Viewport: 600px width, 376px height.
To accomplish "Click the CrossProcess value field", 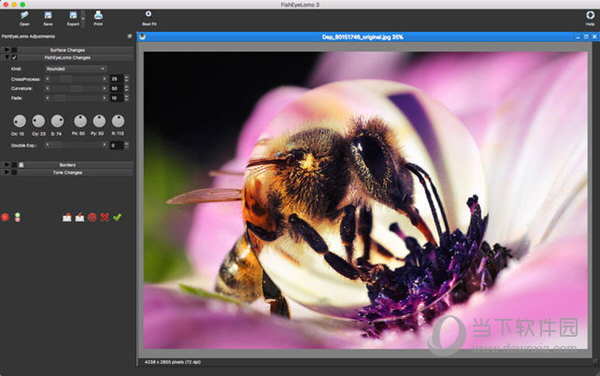I will 117,79.
